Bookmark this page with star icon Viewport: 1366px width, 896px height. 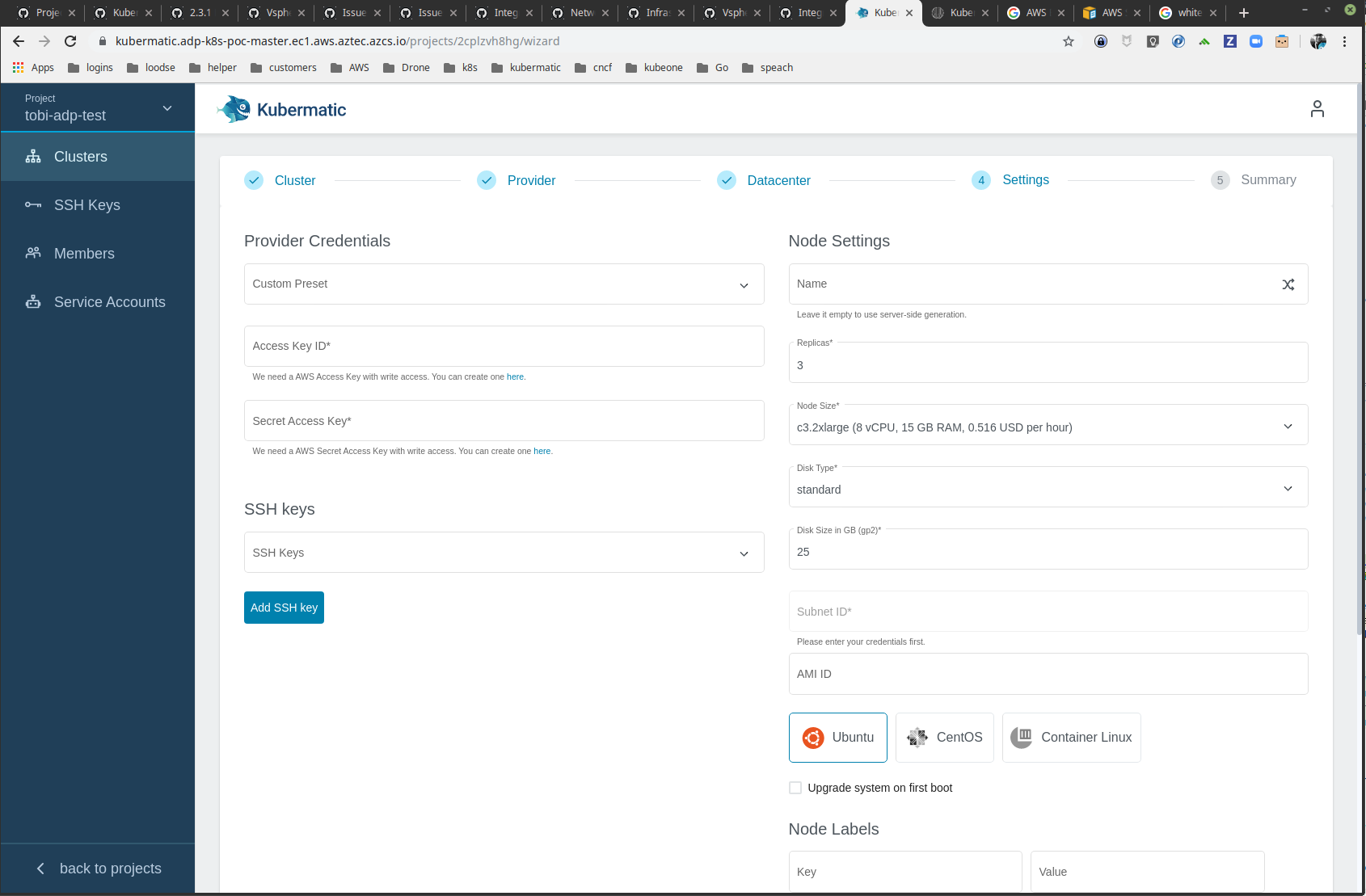1069,41
